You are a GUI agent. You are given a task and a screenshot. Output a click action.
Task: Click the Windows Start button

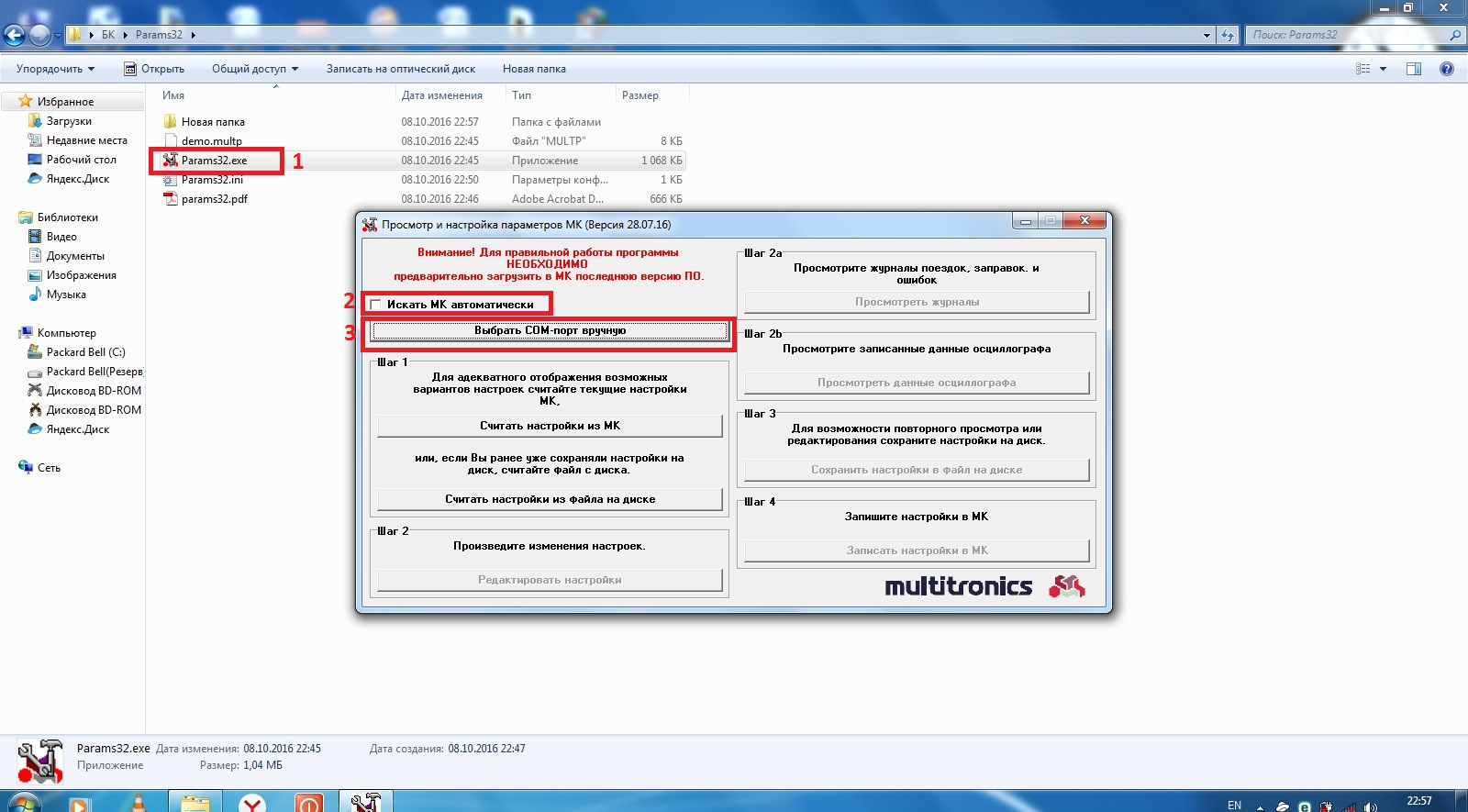[23, 802]
